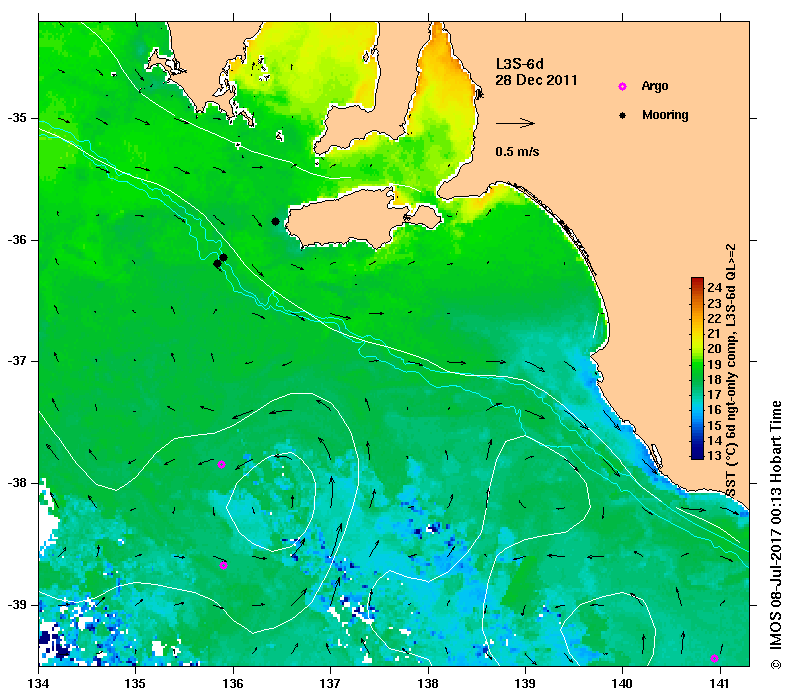Click the 0.5 m/s reference arrow

click(x=515, y=123)
